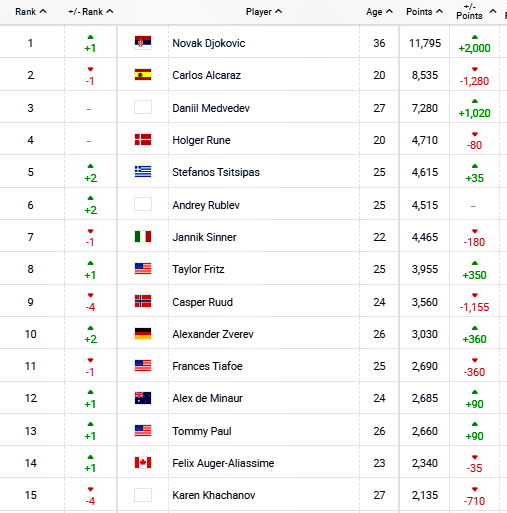Click the +/- Points sort arrow

click(493, 11)
